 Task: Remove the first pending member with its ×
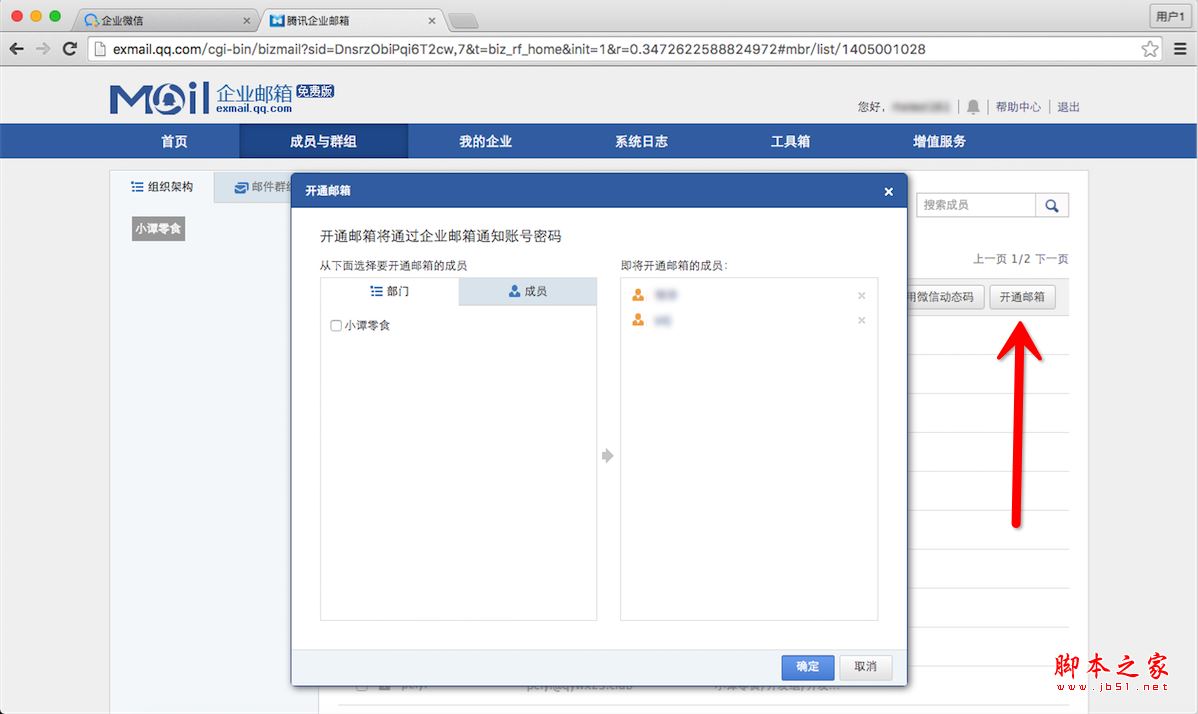[861, 295]
